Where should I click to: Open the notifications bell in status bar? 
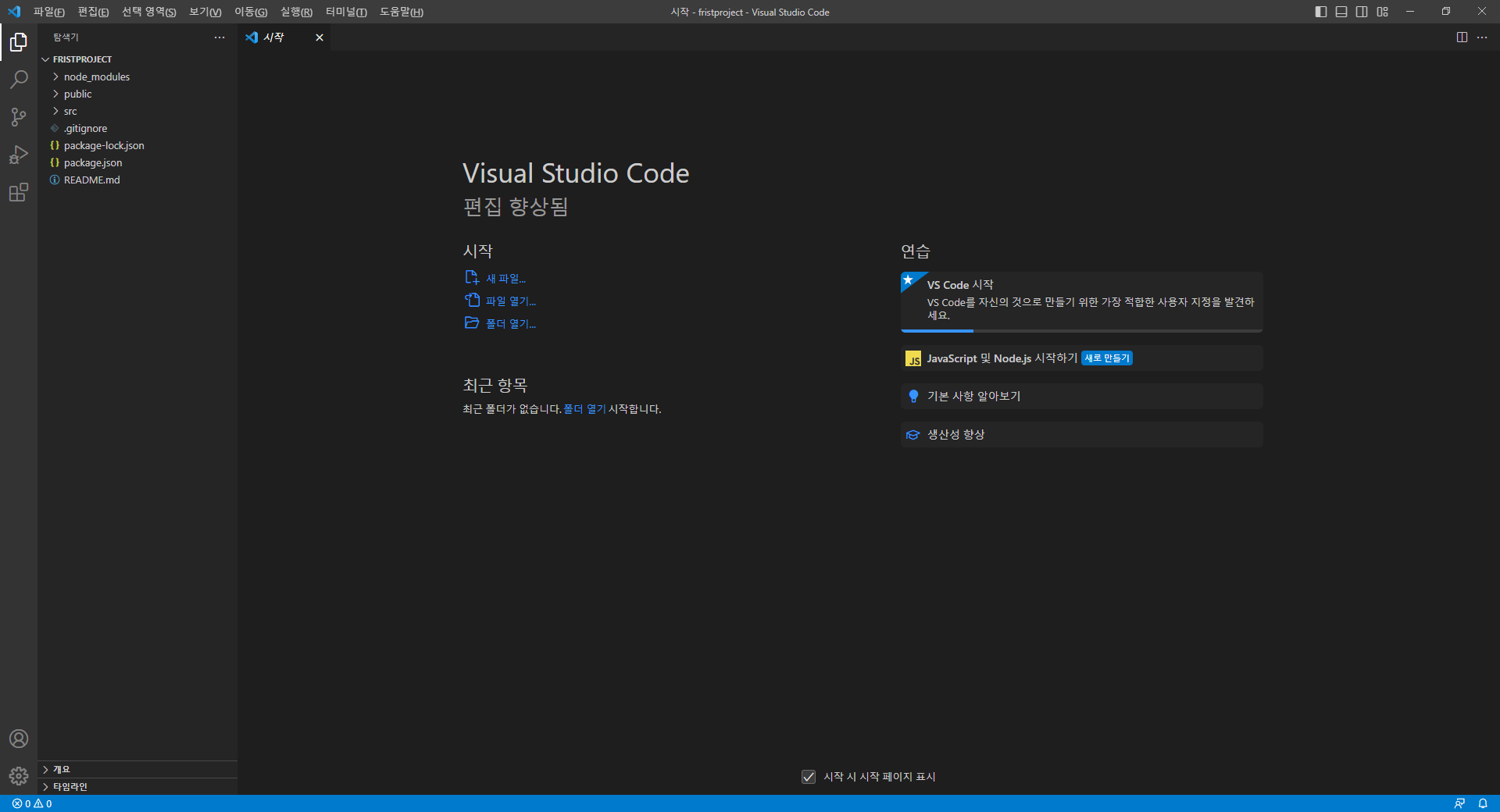pos(1483,803)
